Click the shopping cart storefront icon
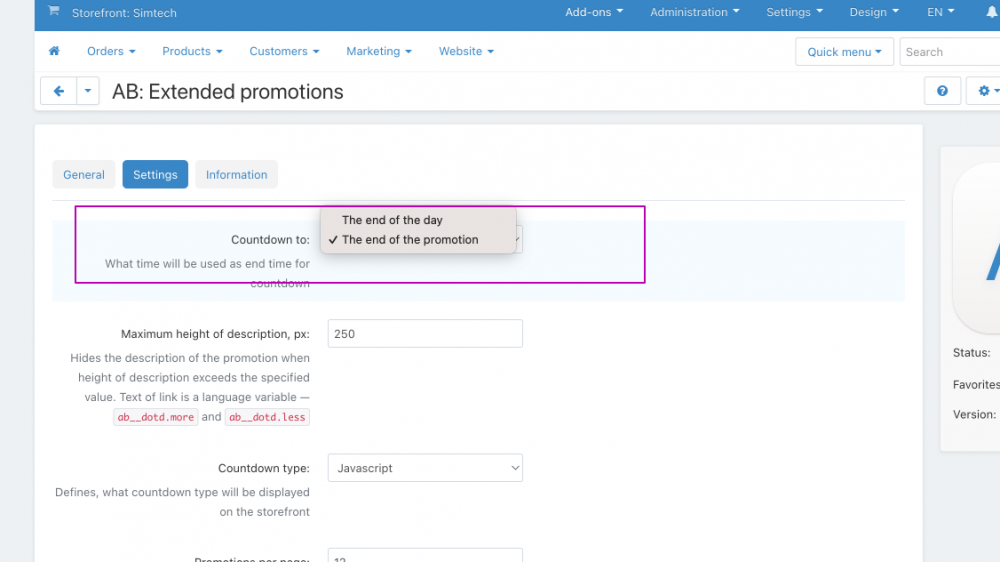The height and width of the screenshot is (562, 1000). pyautogui.click(x=53, y=12)
